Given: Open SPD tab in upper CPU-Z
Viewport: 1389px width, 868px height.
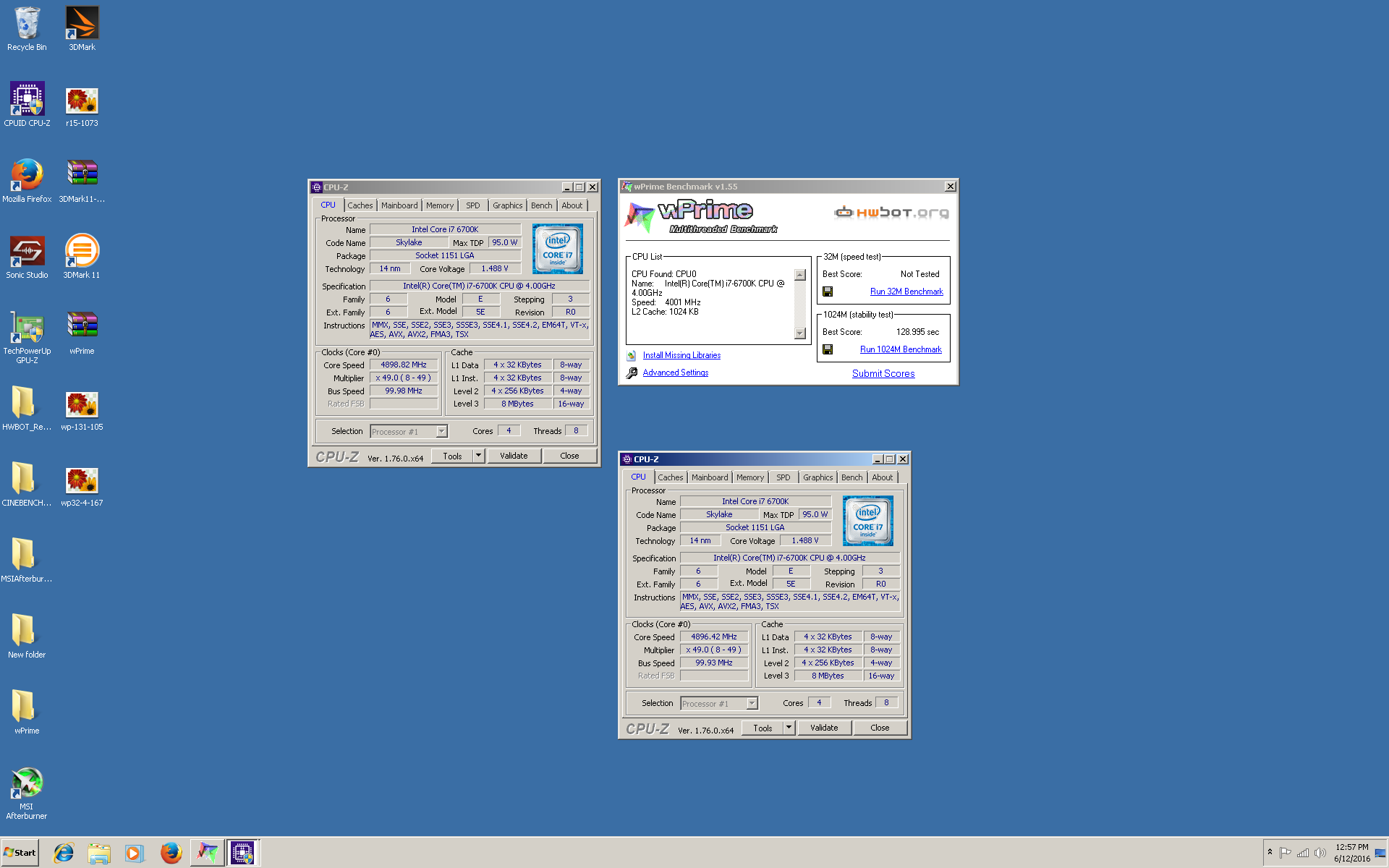Looking at the screenshot, I should click(x=473, y=205).
